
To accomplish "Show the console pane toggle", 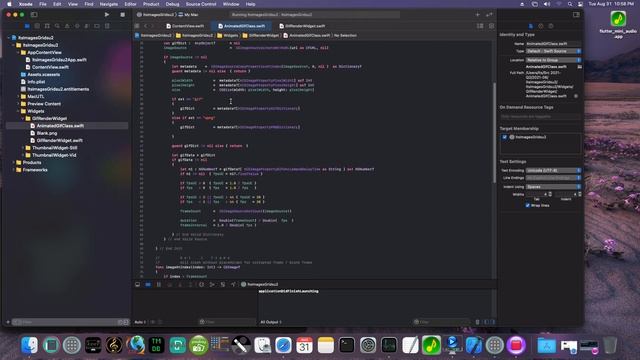I will pyautogui.click(x=492, y=322).
